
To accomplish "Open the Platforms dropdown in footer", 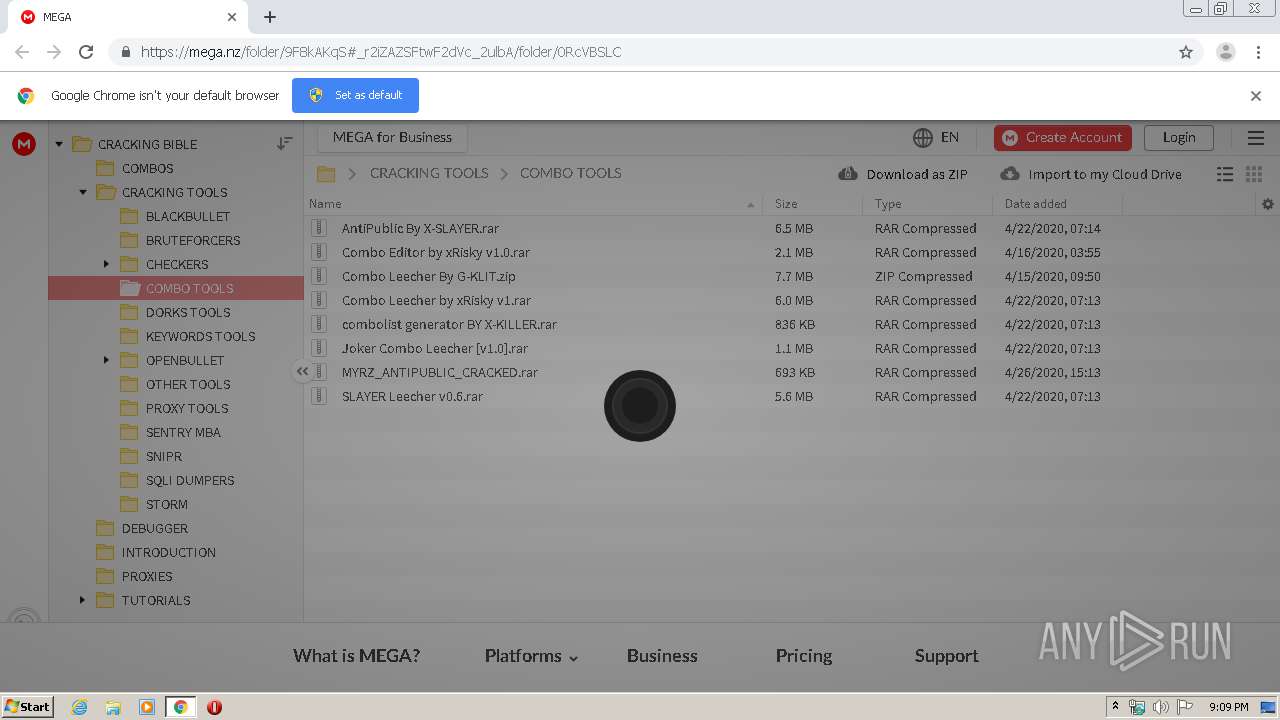I will click(x=531, y=656).
